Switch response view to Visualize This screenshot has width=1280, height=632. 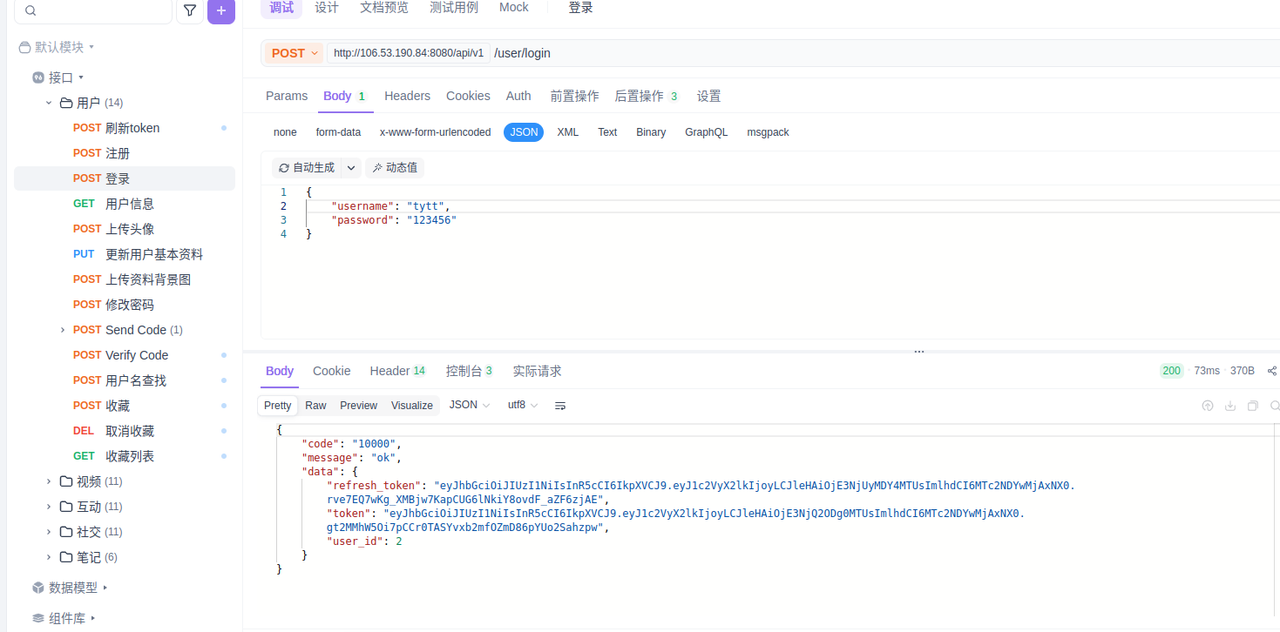click(x=412, y=405)
